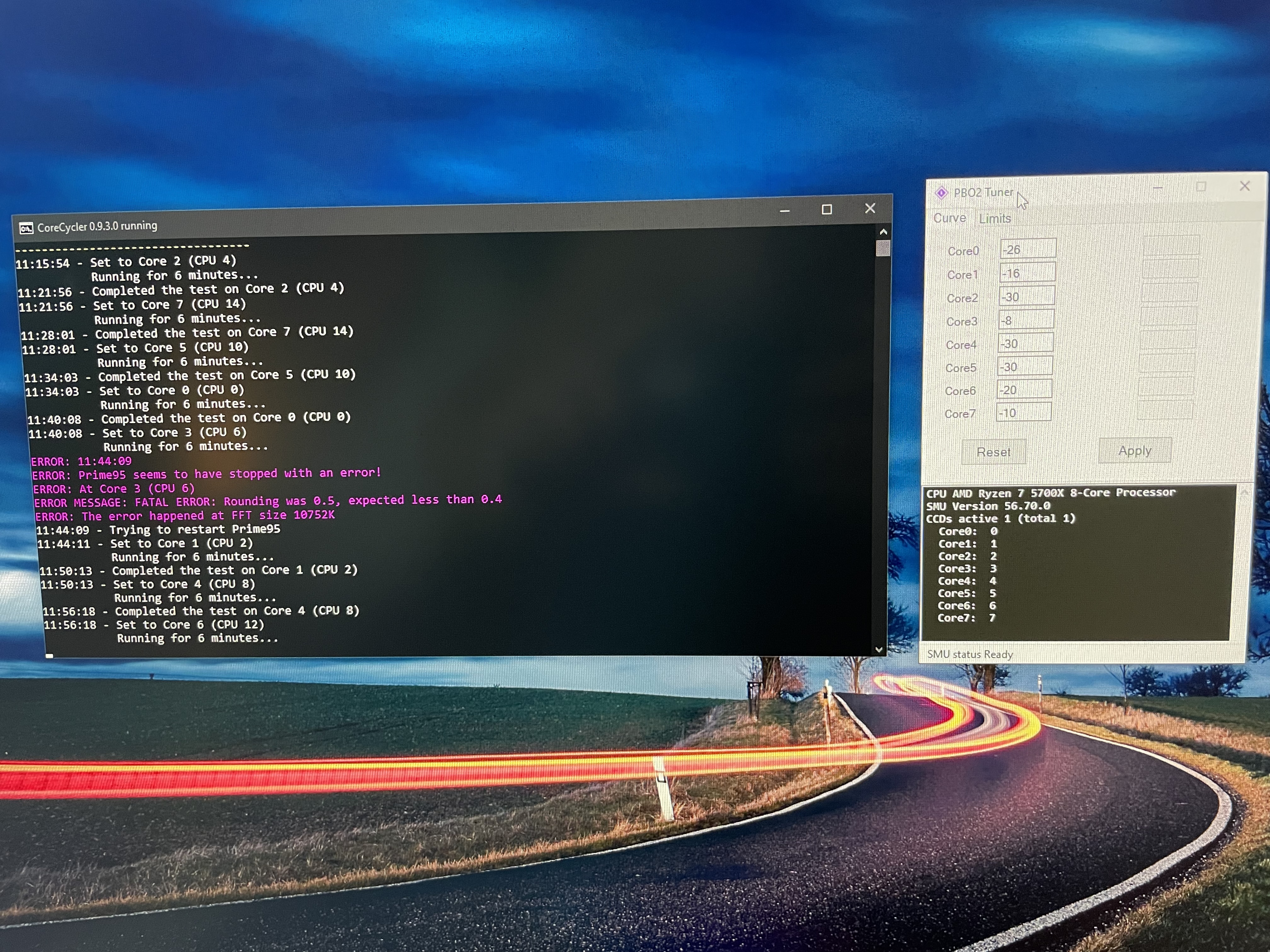Maximize the CoreCycler console window
The width and height of the screenshot is (1270, 952).
click(x=827, y=209)
